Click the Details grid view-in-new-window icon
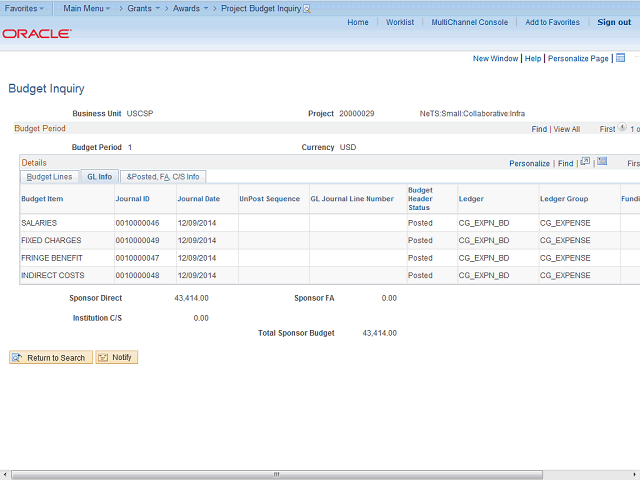Viewport: 640px width, 480px height. pyautogui.click(x=585, y=162)
